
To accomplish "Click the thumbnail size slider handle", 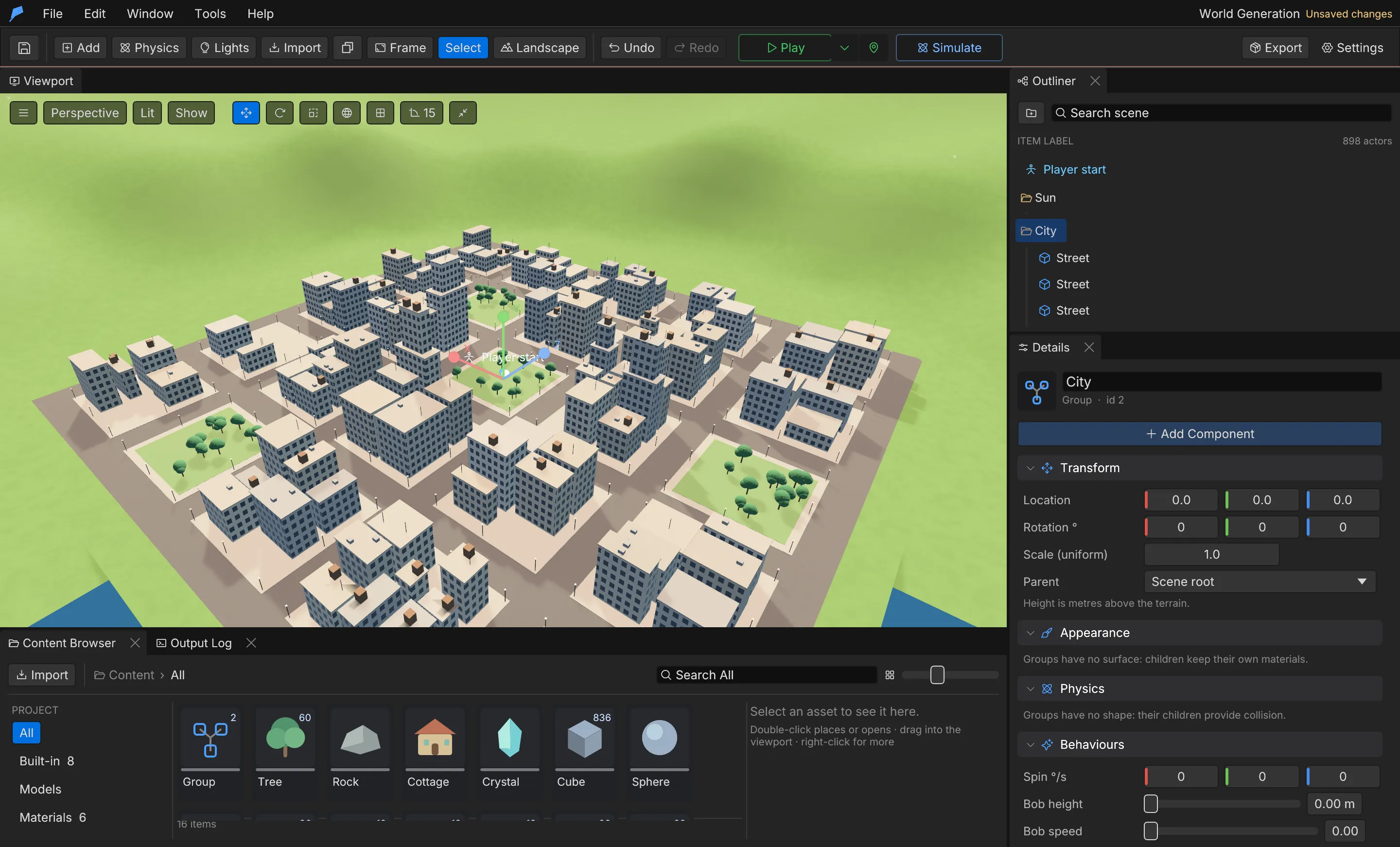I will tap(937, 675).
